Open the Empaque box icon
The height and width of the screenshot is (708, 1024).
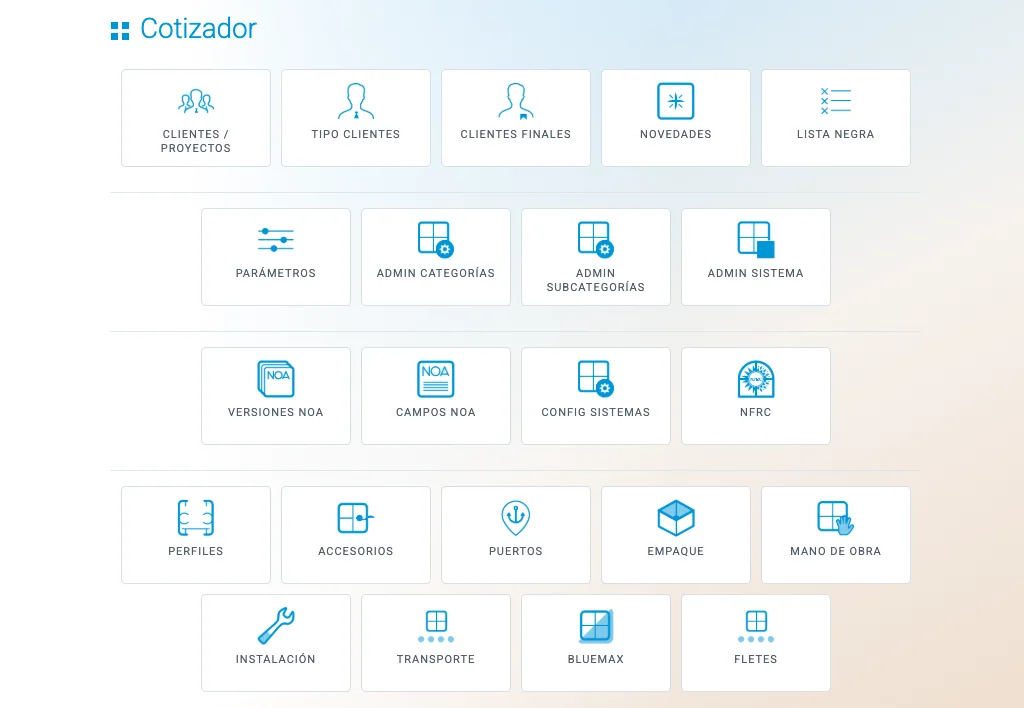[x=676, y=518]
